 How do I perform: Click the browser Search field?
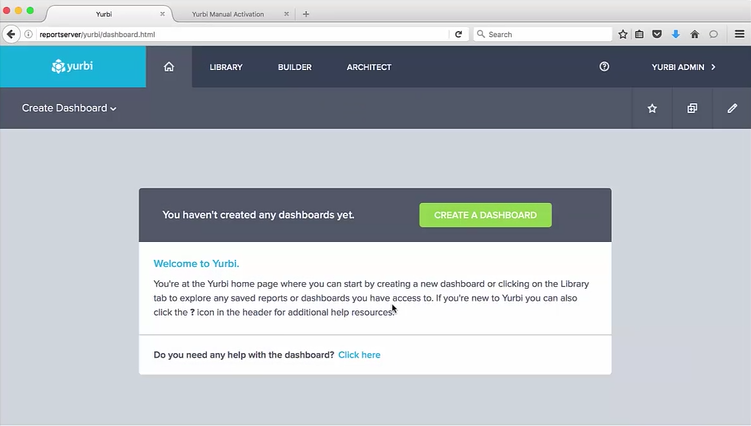click(543, 34)
